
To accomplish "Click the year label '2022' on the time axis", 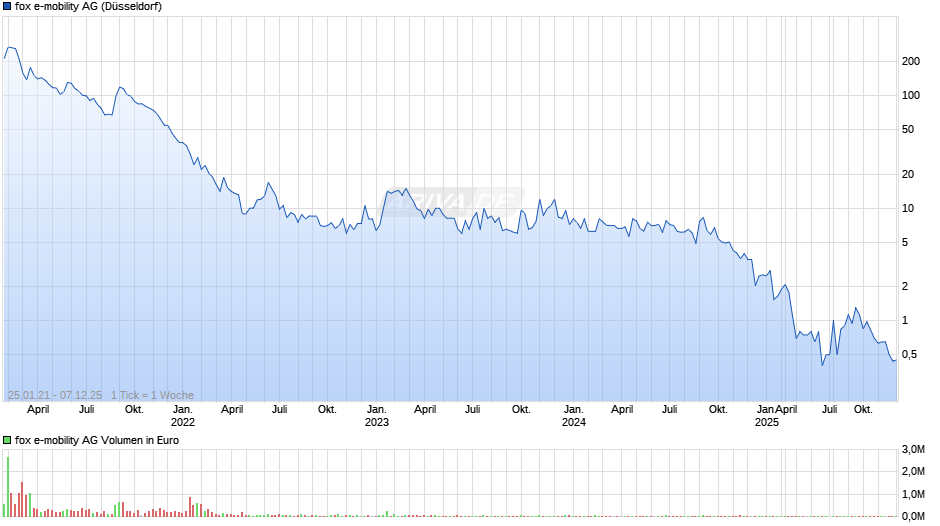I will point(183,422).
